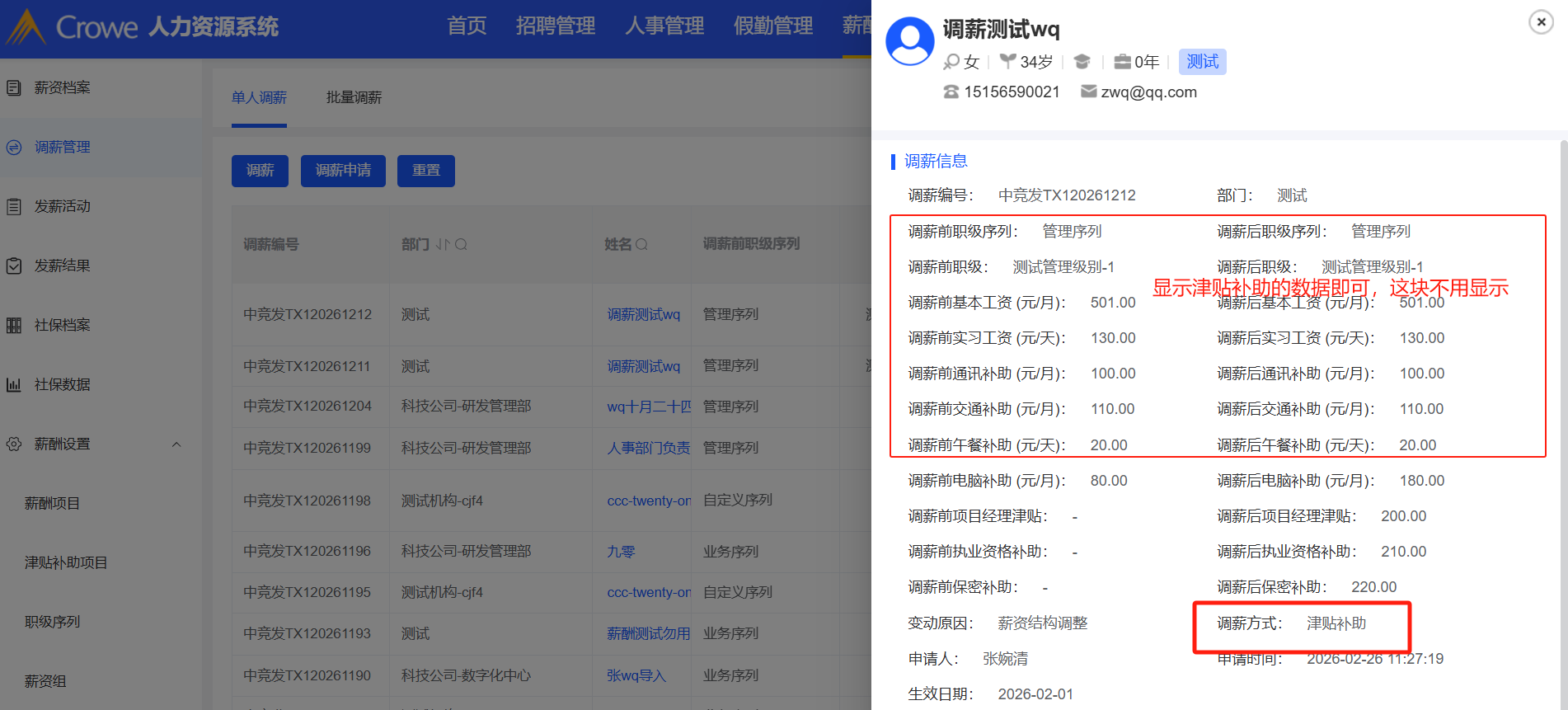This screenshot has width=1568, height=710.
Task: Click the sort icon beside 部门 column
Action: coord(443,244)
